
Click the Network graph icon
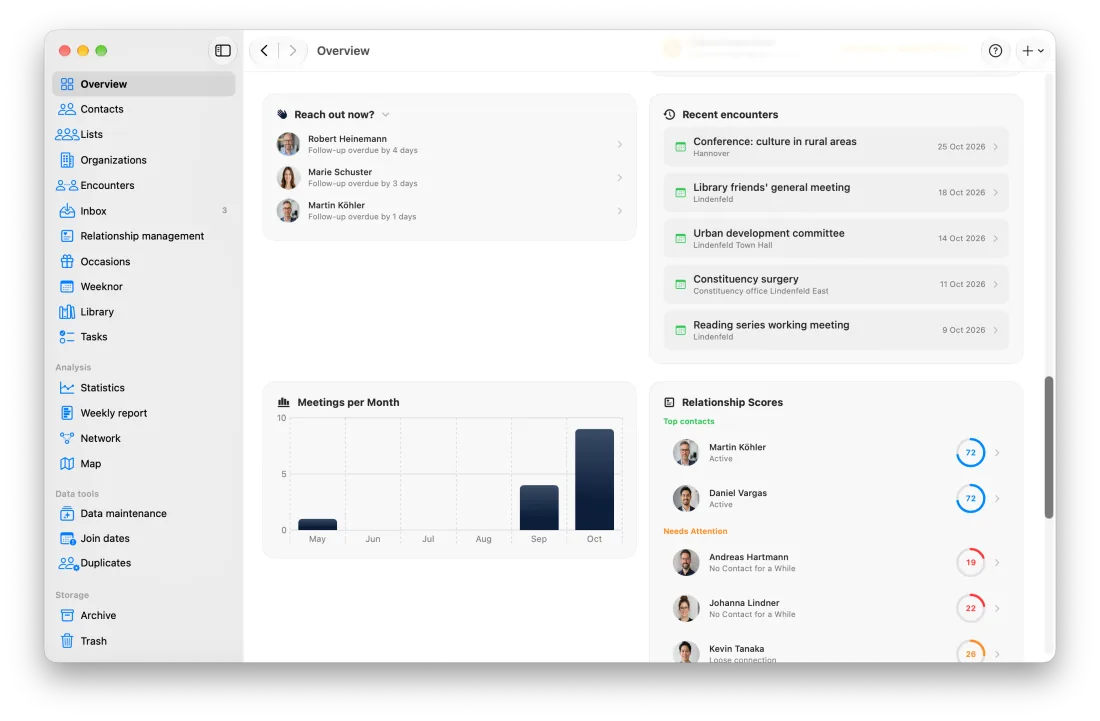pos(67,438)
